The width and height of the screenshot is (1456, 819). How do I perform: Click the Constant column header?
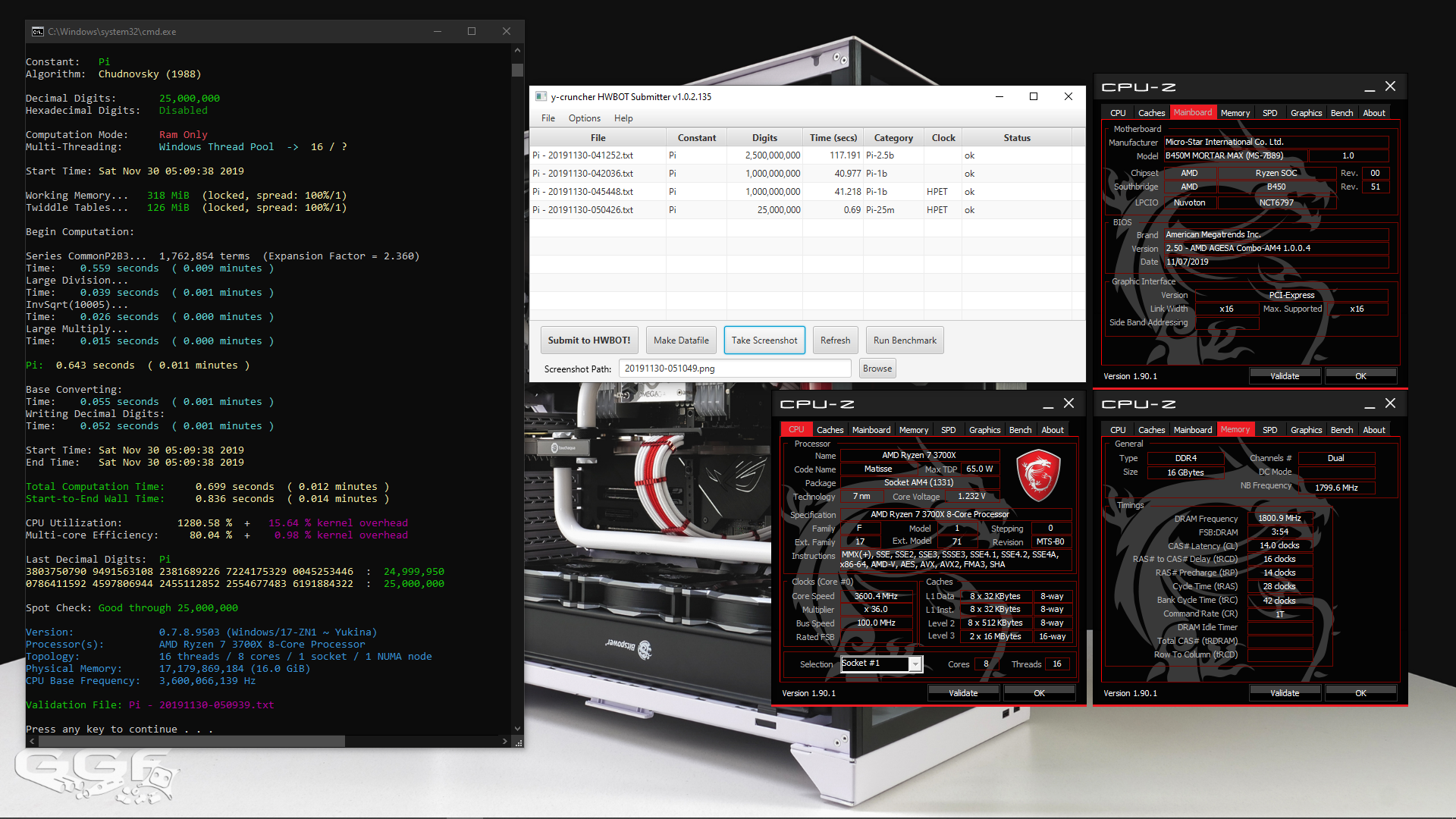click(x=696, y=137)
